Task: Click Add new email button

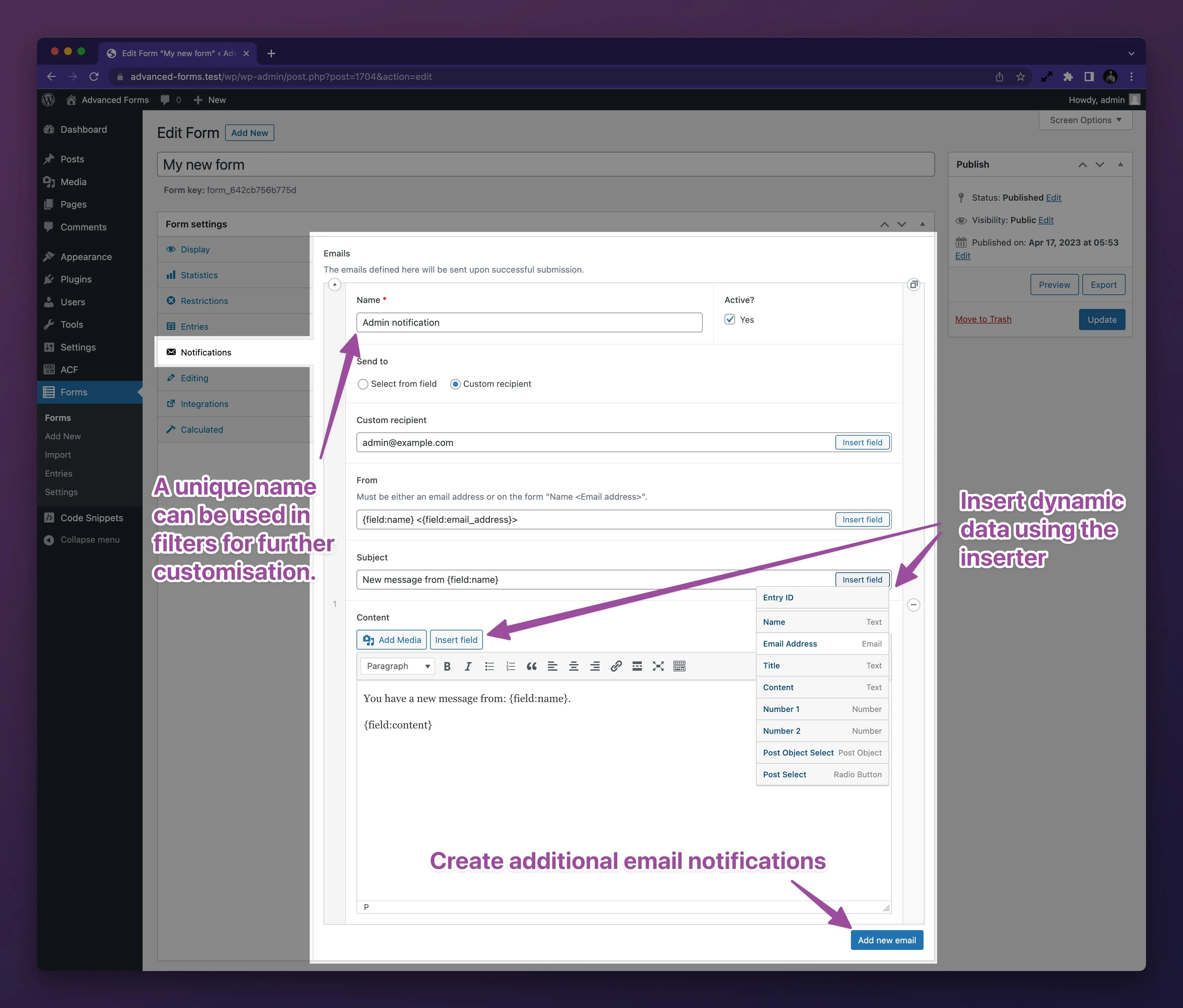Action: point(887,940)
